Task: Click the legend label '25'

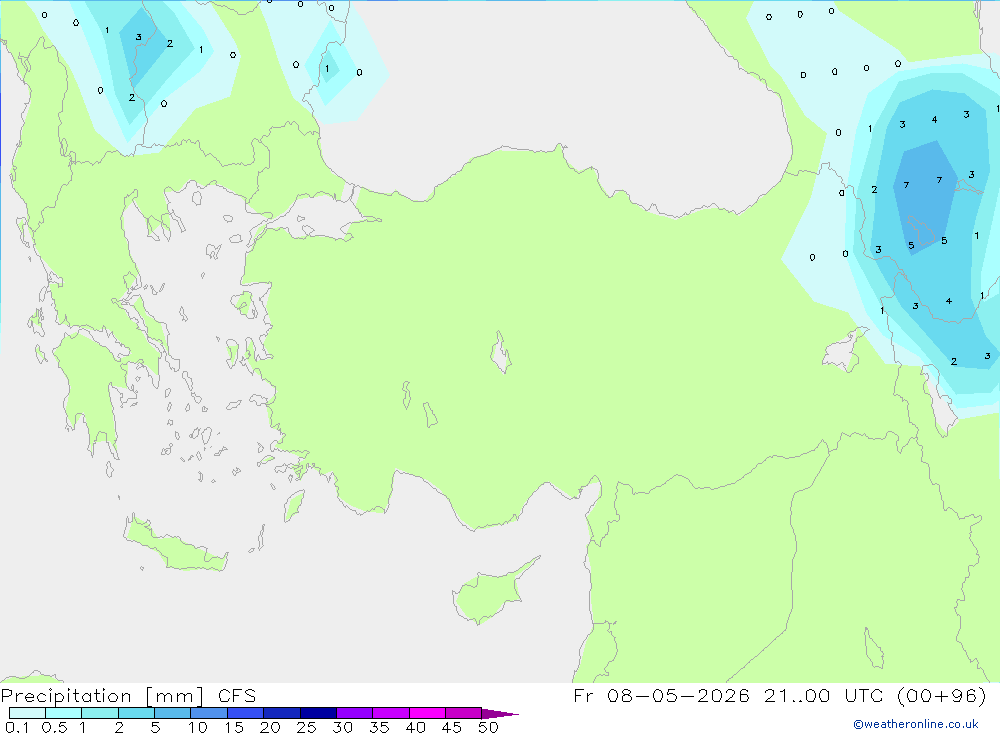Action: coord(306,727)
